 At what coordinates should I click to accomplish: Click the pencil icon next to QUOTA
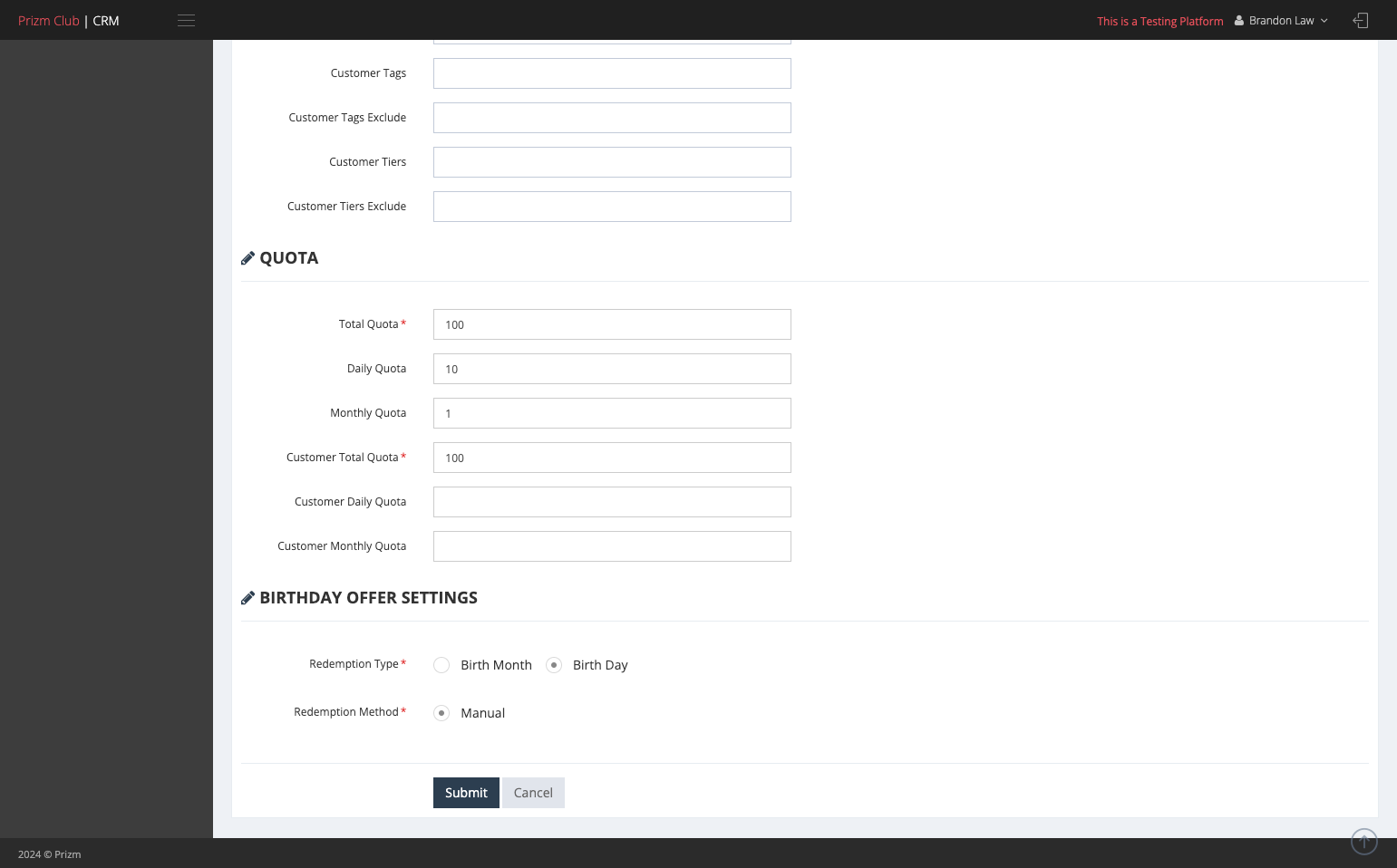(x=247, y=258)
